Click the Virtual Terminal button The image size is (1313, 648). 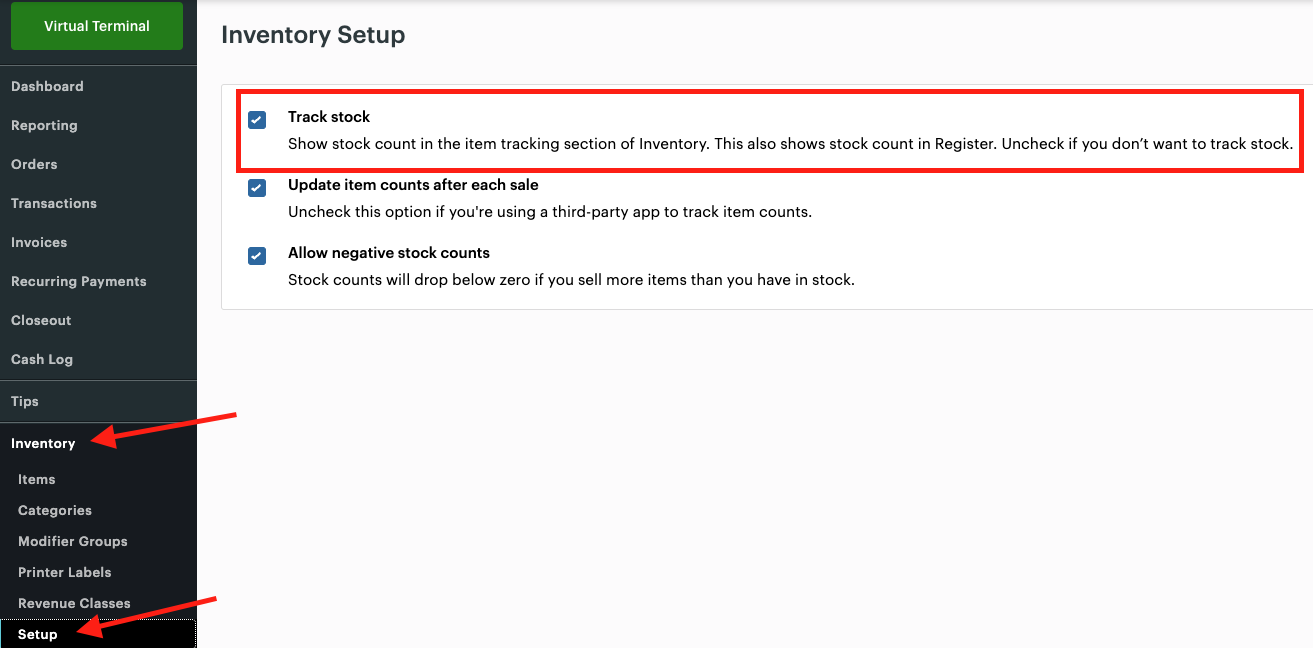pos(97,26)
